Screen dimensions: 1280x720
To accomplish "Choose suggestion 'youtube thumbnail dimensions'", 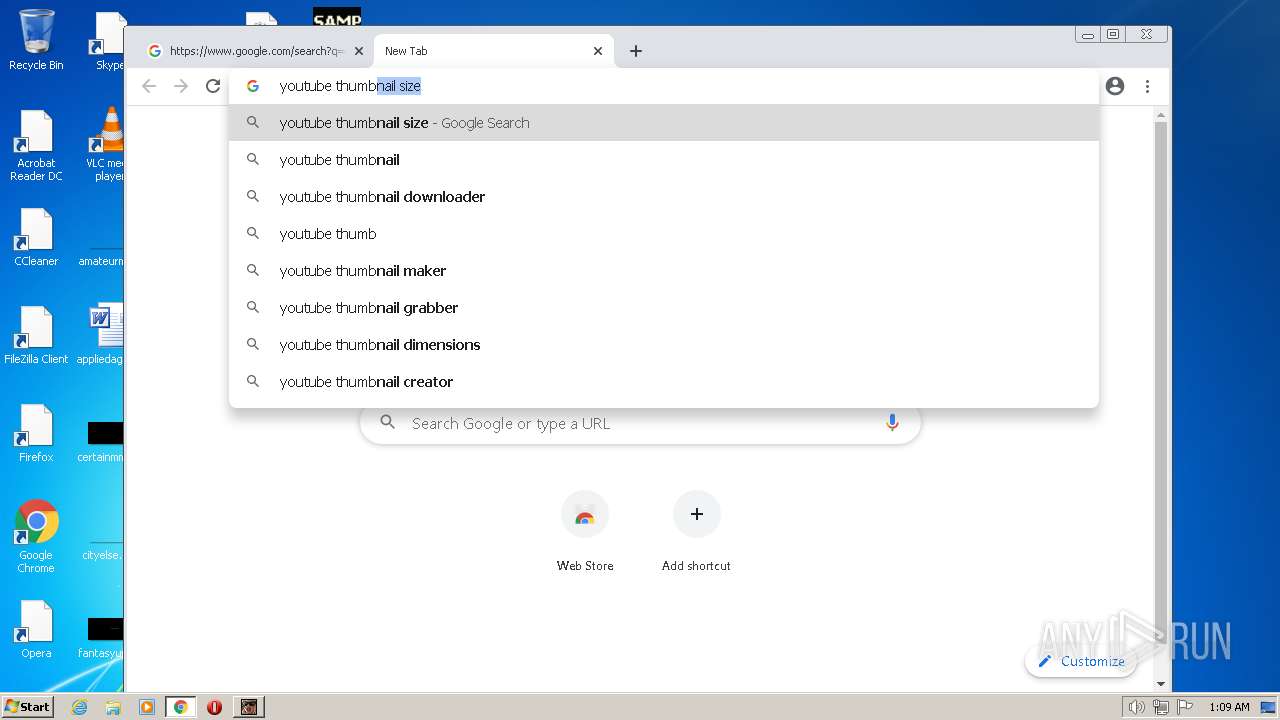I will pyautogui.click(x=664, y=345).
